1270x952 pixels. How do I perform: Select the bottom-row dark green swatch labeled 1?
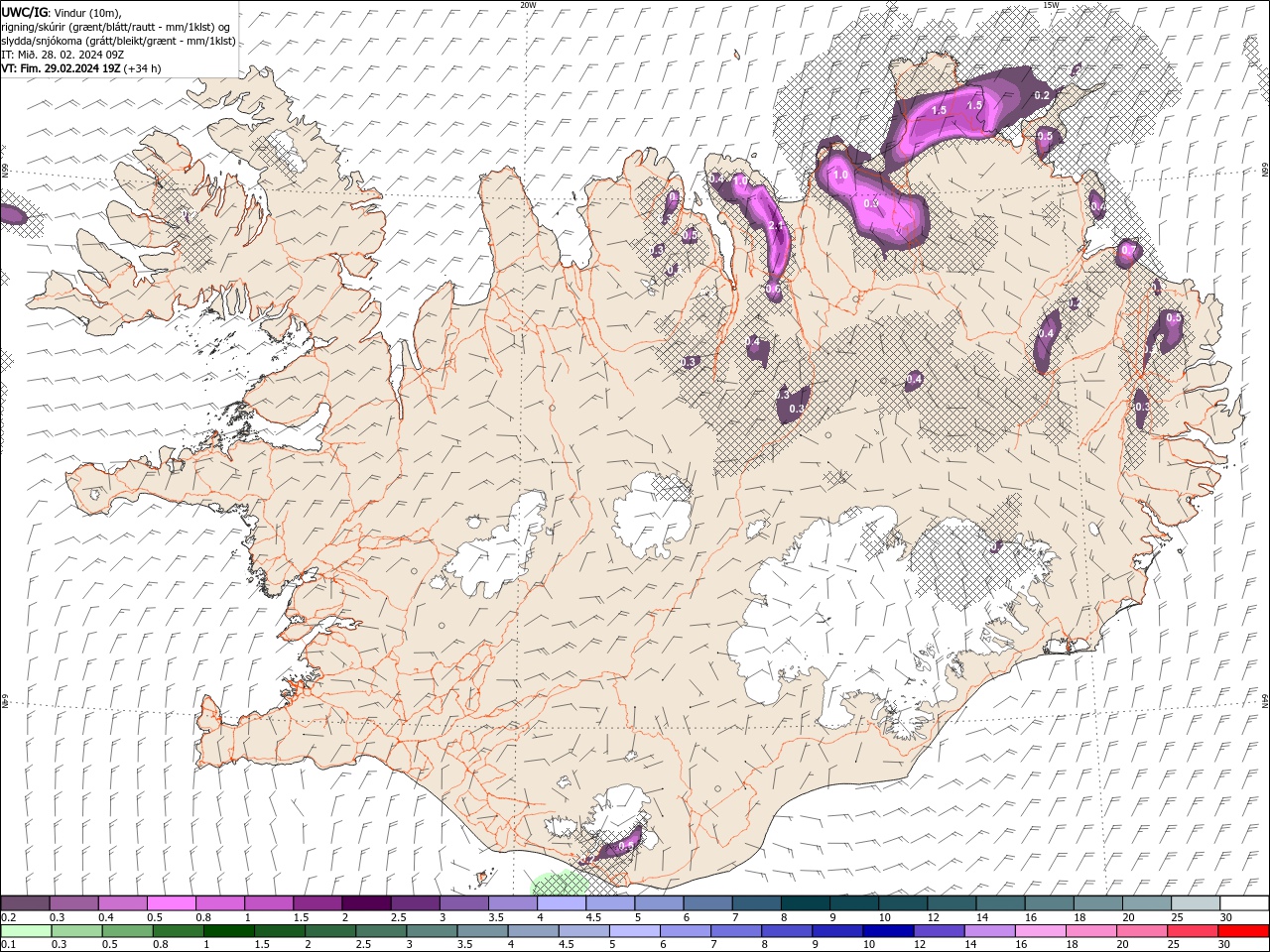(x=228, y=931)
